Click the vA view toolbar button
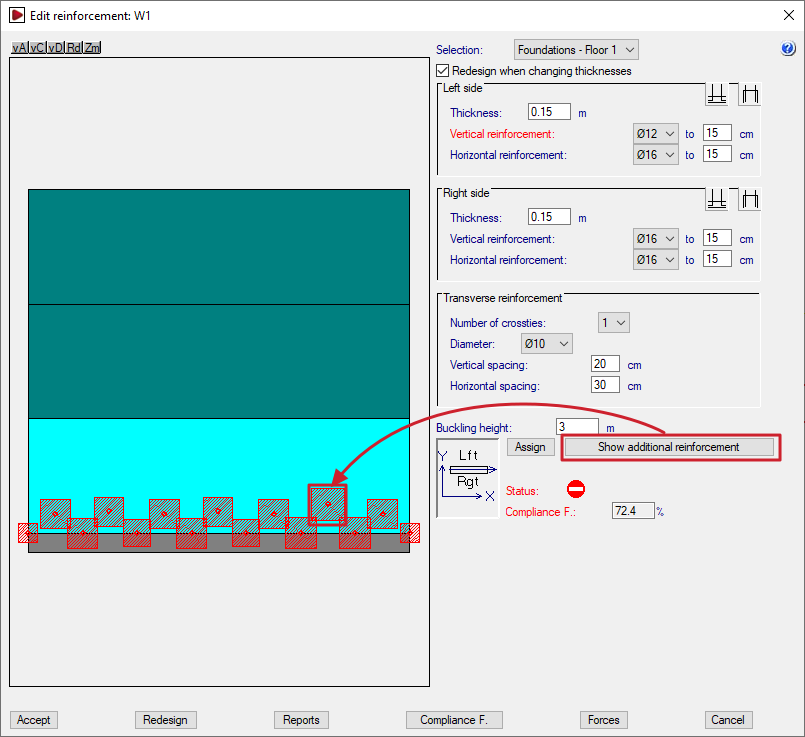 point(20,48)
